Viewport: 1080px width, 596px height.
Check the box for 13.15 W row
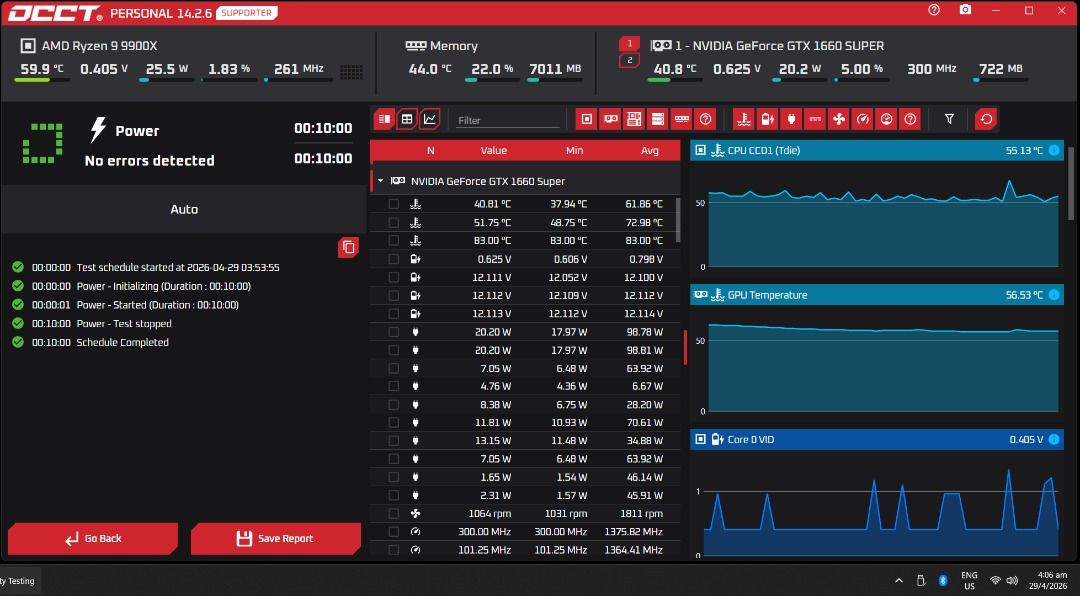[393, 440]
